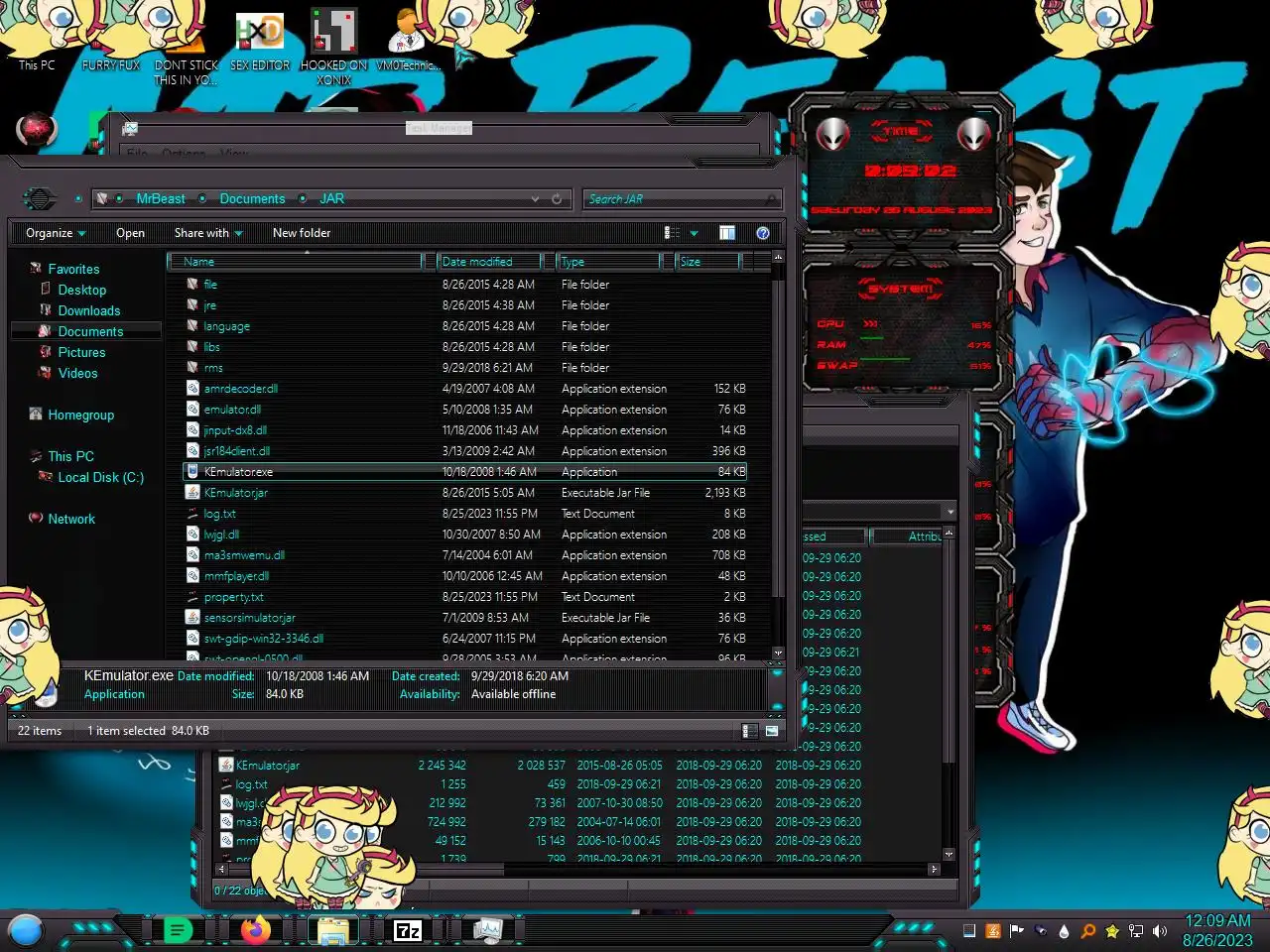Click the New folder button
Image resolution: width=1270 pixels, height=952 pixels.
[x=302, y=233]
